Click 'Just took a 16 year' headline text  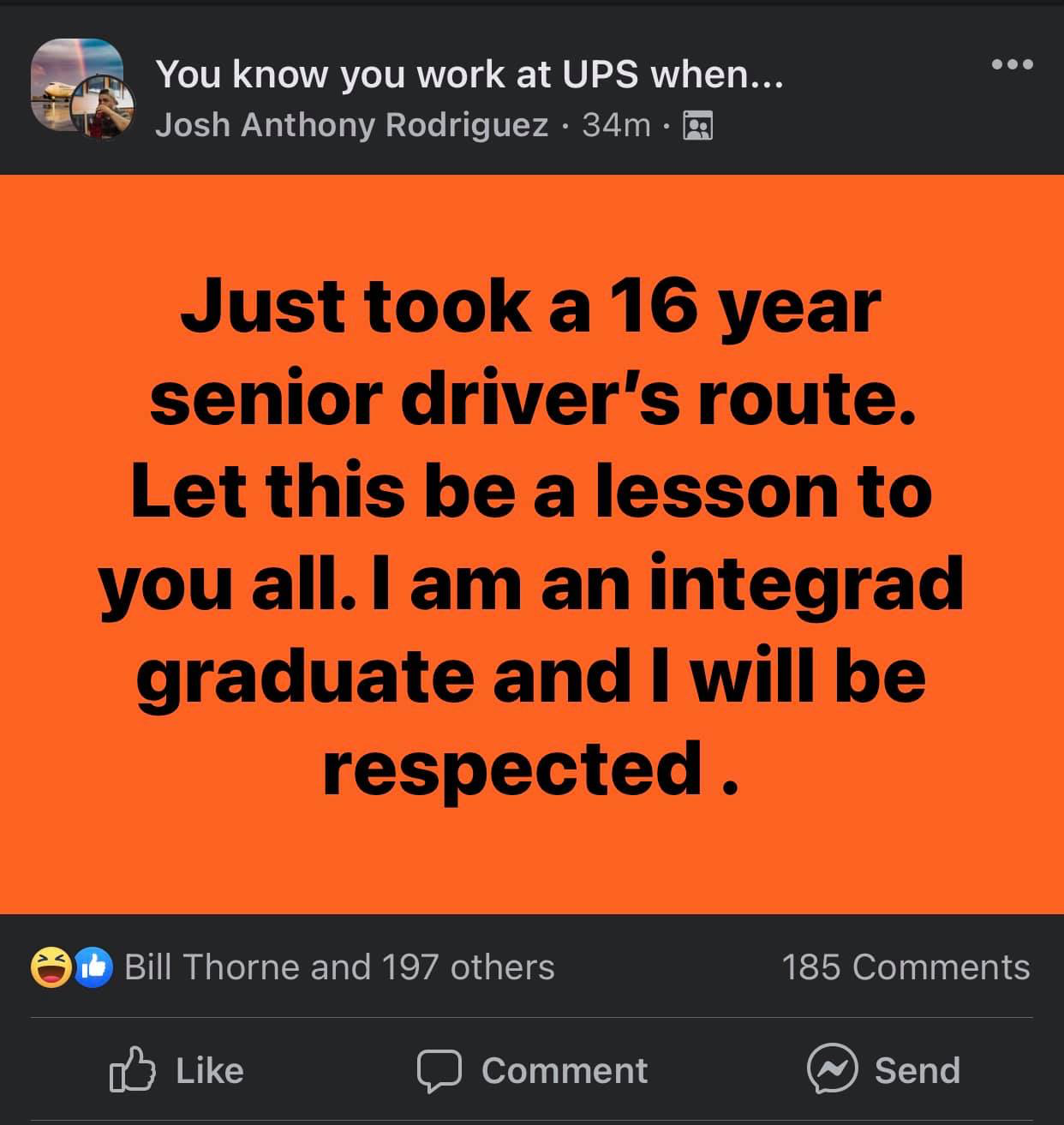[x=531, y=307]
